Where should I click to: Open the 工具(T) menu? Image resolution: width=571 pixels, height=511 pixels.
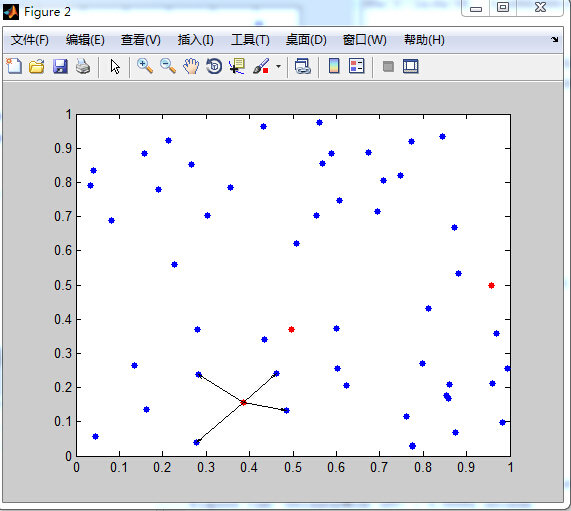(x=250, y=40)
